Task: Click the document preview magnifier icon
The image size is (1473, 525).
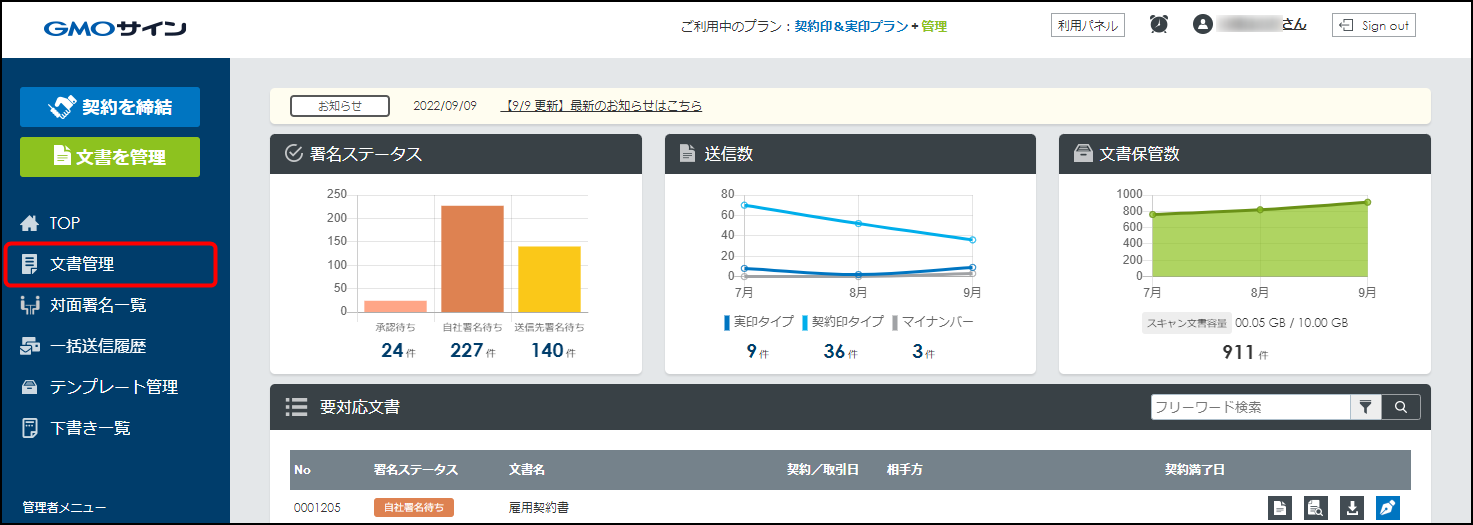Action: point(1316,508)
